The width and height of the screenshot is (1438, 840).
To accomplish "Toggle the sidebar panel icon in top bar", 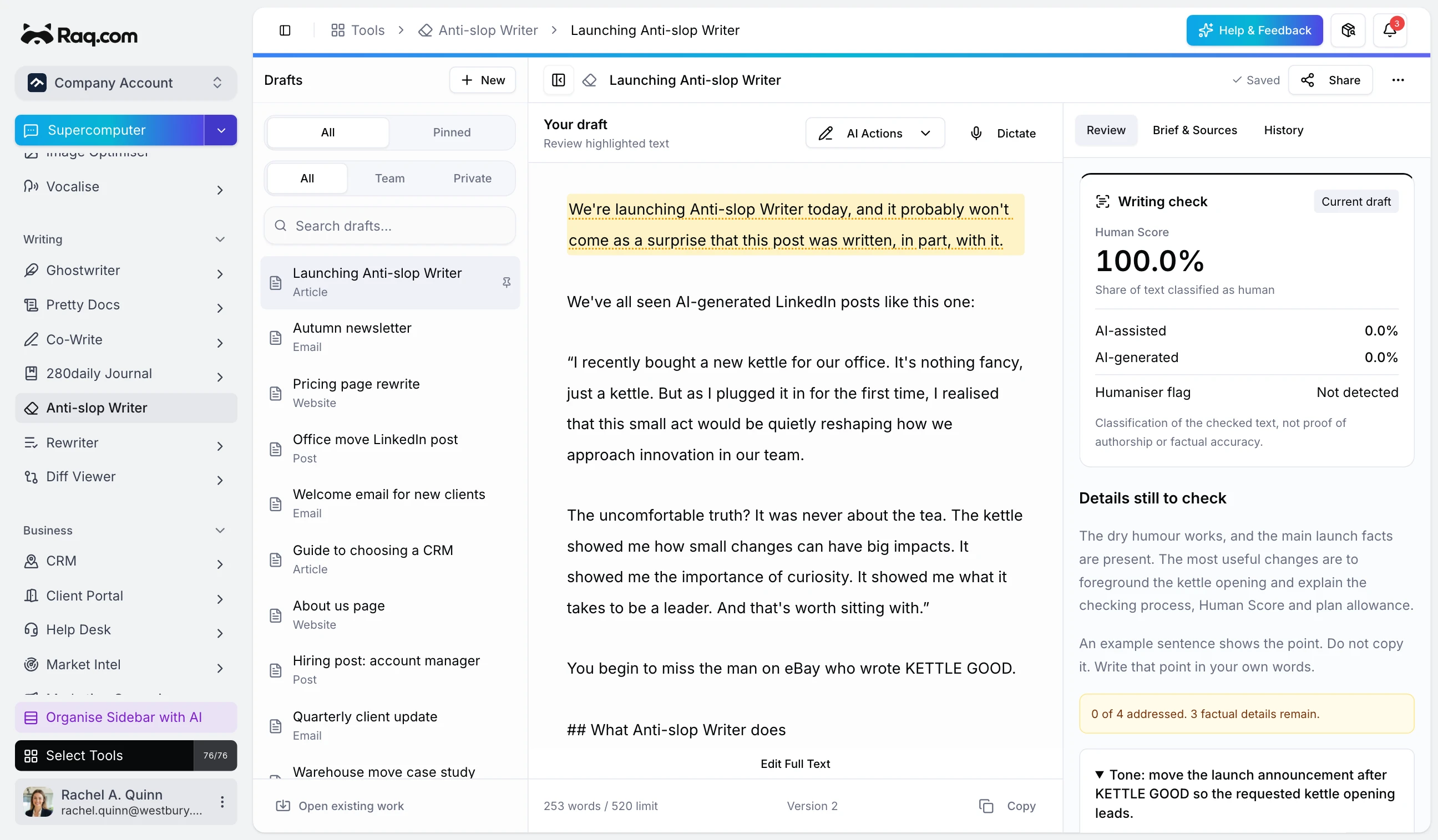I will (x=285, y=30).
